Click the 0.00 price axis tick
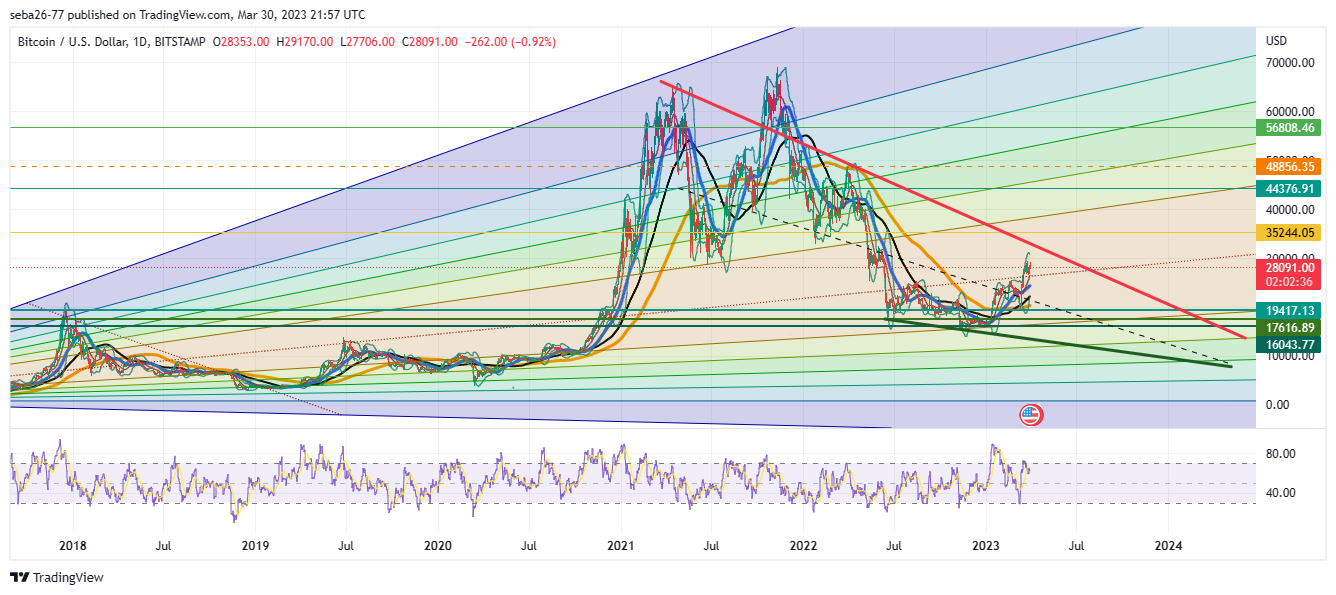This screenshot has height=595, width=1336. coord(1277,405)
